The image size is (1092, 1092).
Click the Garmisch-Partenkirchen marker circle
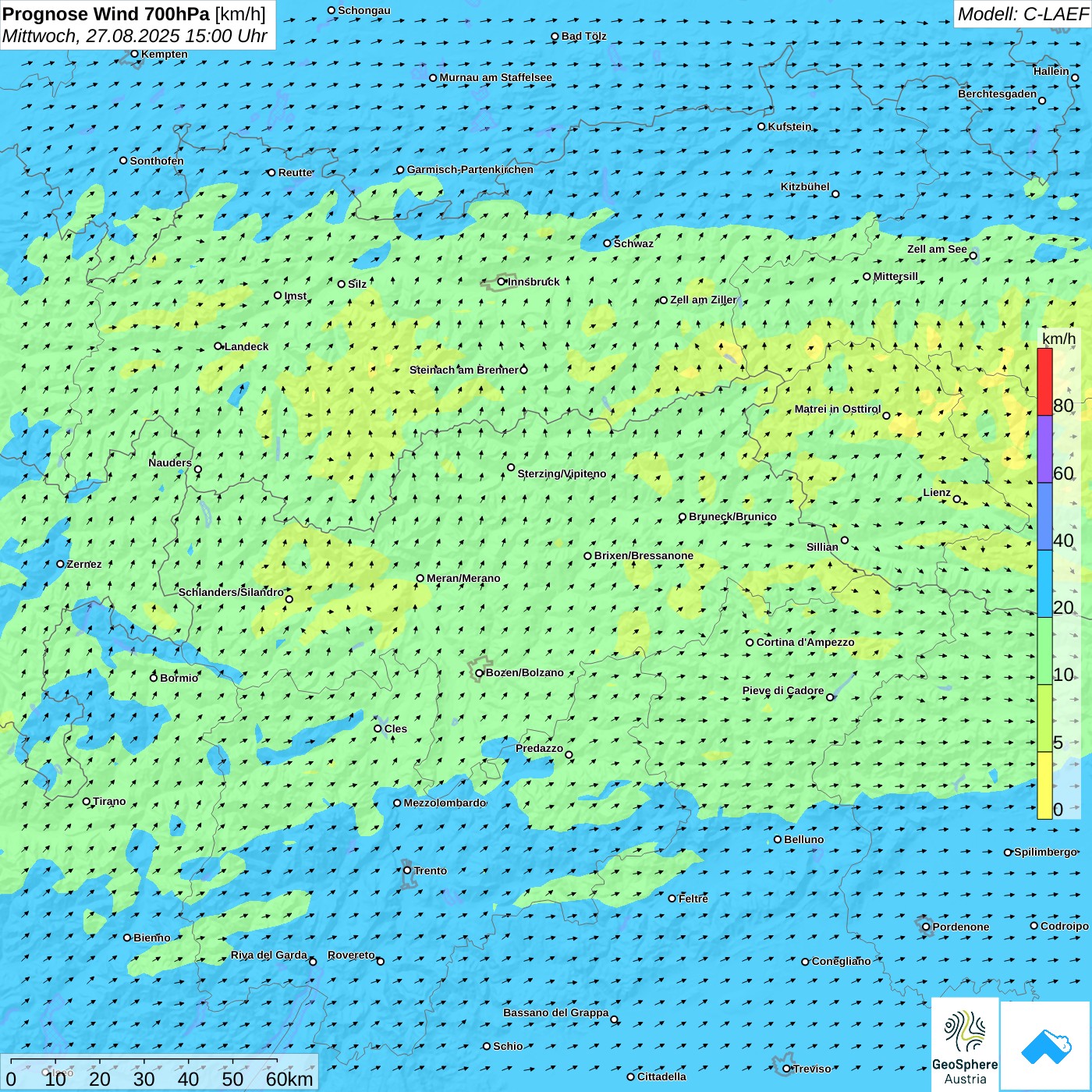point(400,170)
